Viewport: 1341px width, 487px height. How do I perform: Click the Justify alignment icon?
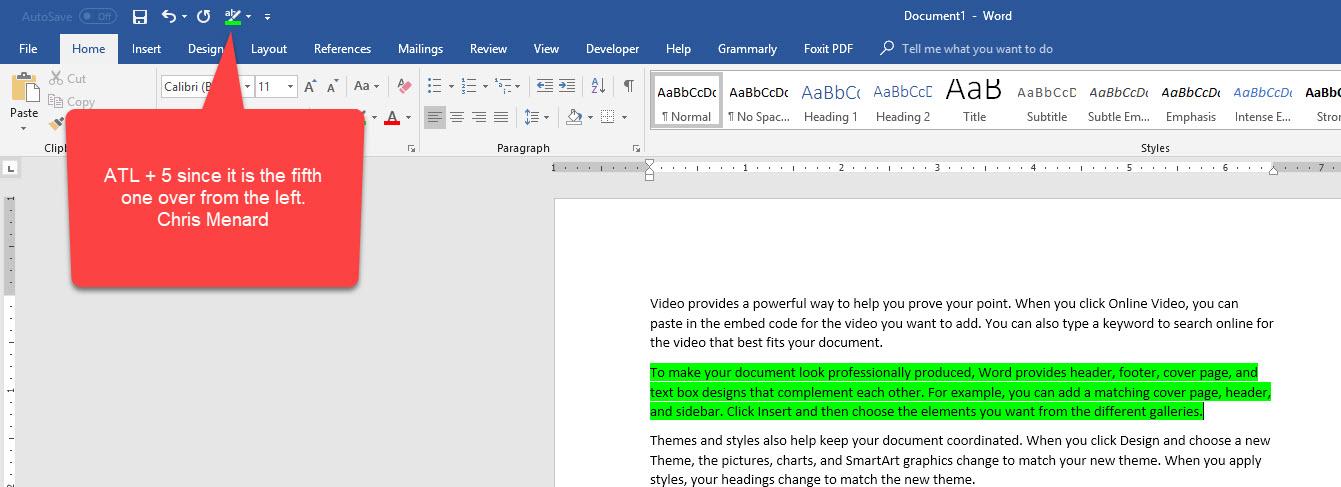pyautogui.click(x=501, y=117)
